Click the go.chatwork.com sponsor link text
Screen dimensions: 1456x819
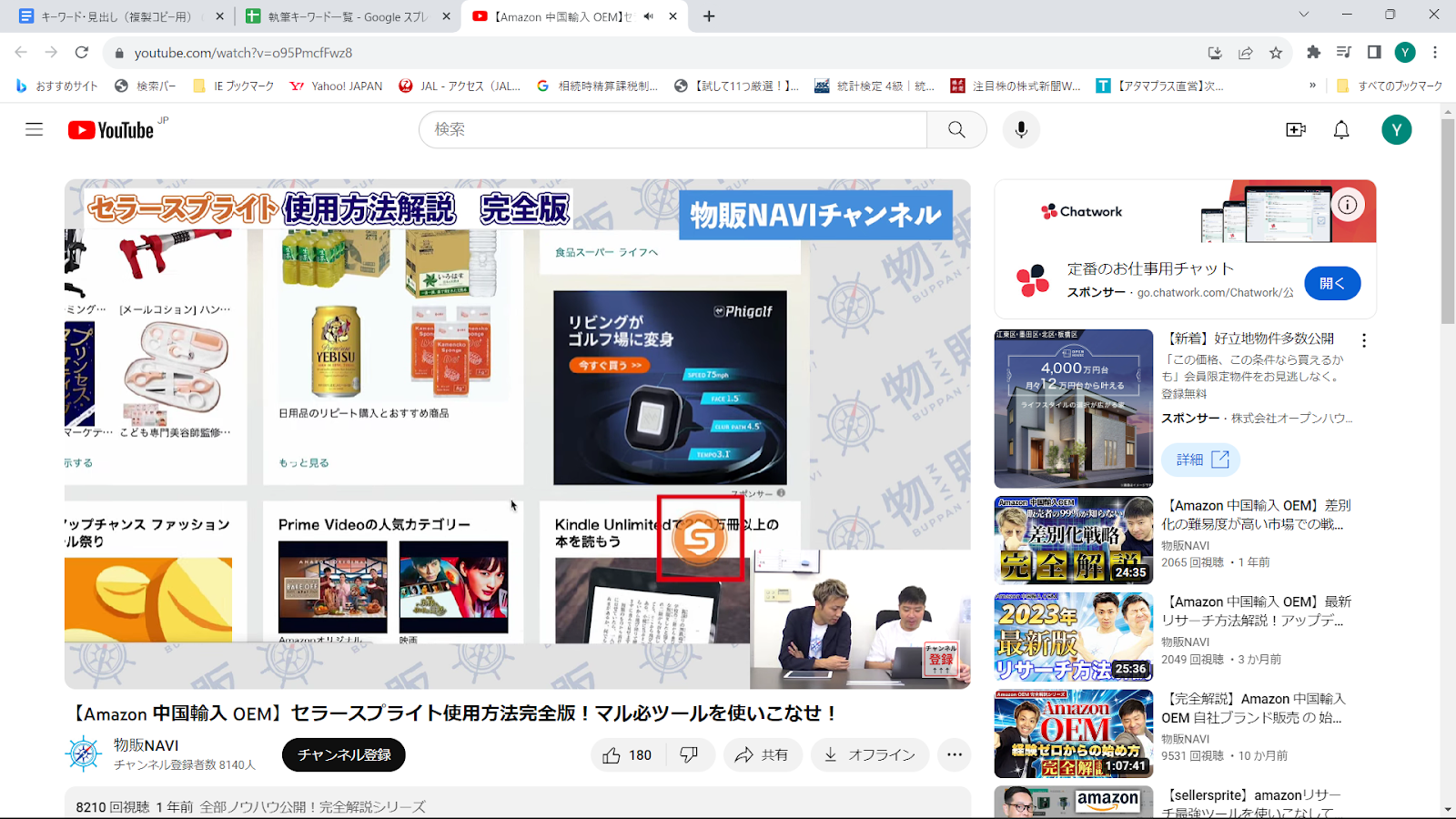click(x=1215, y=292)
